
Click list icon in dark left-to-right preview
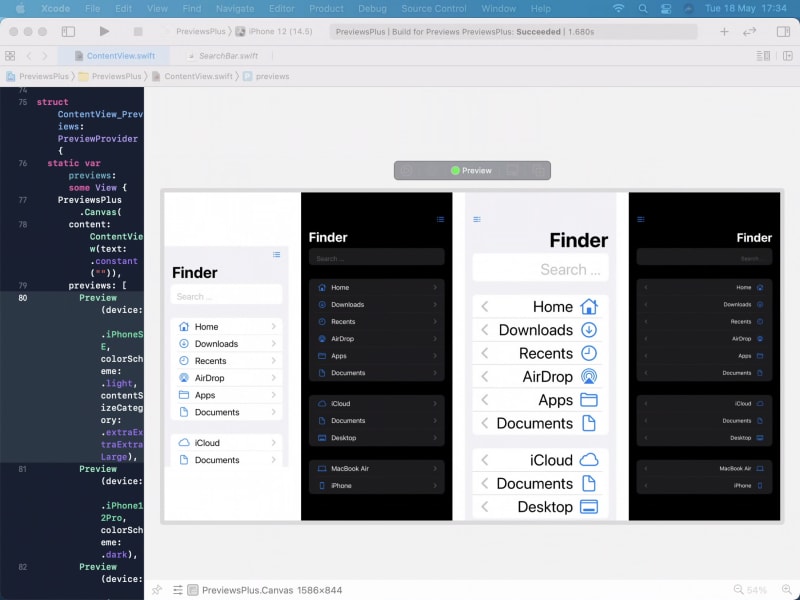tap(440, 219)
